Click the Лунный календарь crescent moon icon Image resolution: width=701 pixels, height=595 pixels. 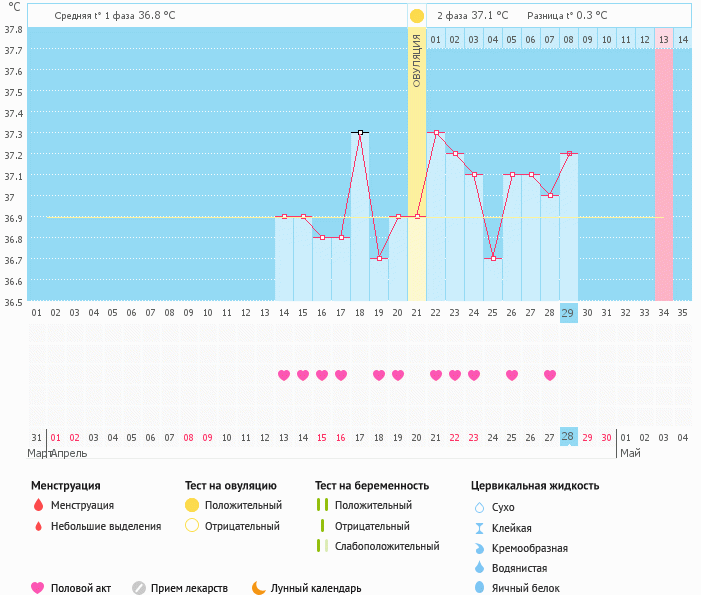tap(259, 588)
